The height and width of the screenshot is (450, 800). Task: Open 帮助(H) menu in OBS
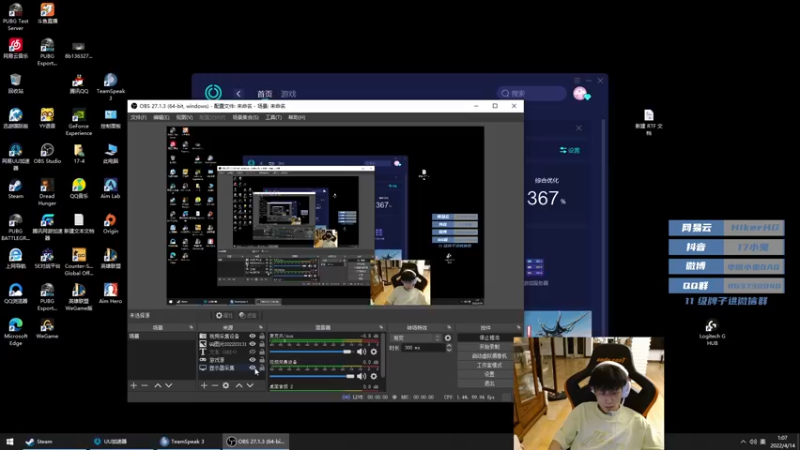click(x=296, y=117)
